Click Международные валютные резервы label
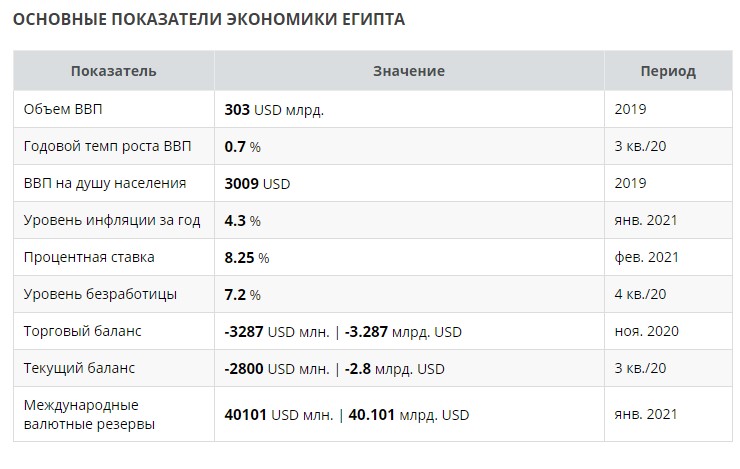 pos(89,414)
